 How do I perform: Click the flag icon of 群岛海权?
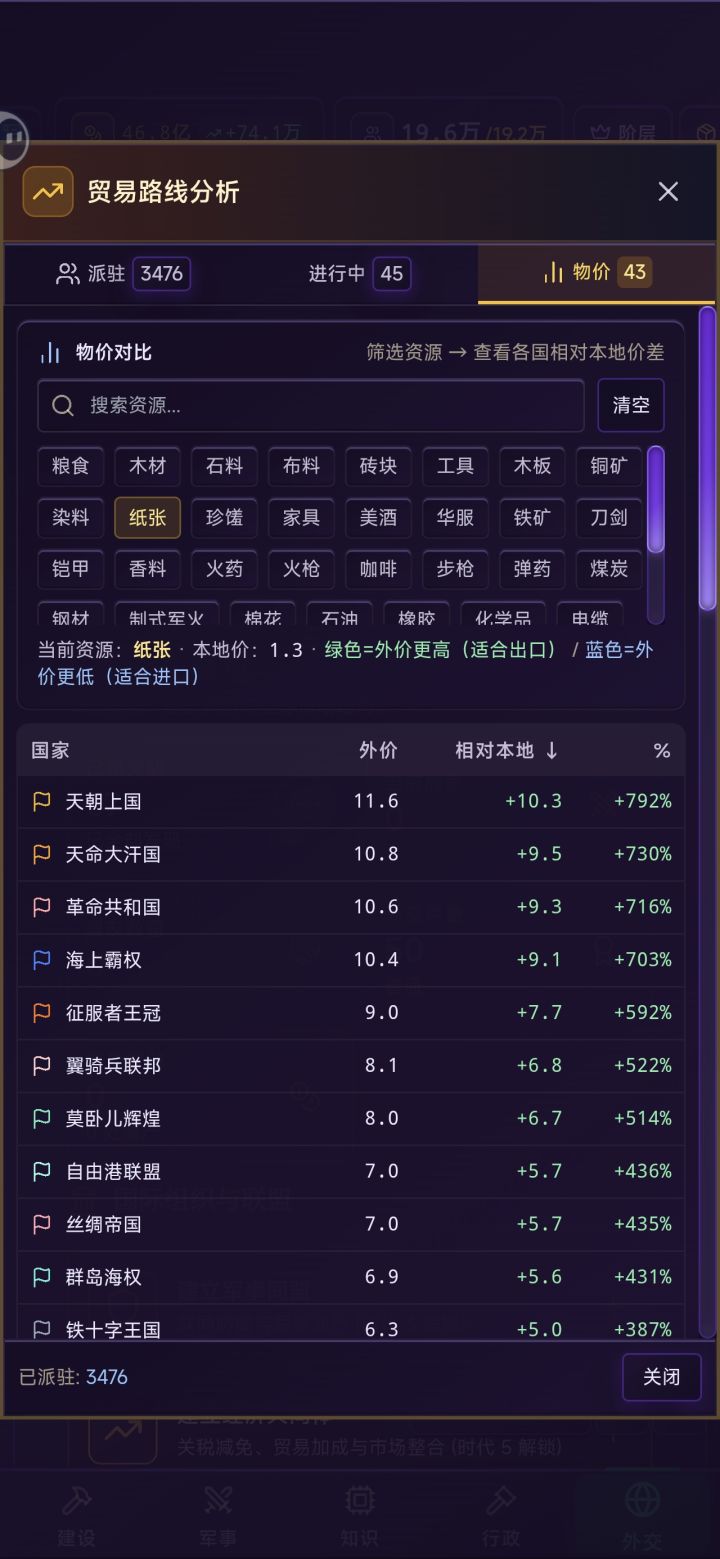point(42,1277)
